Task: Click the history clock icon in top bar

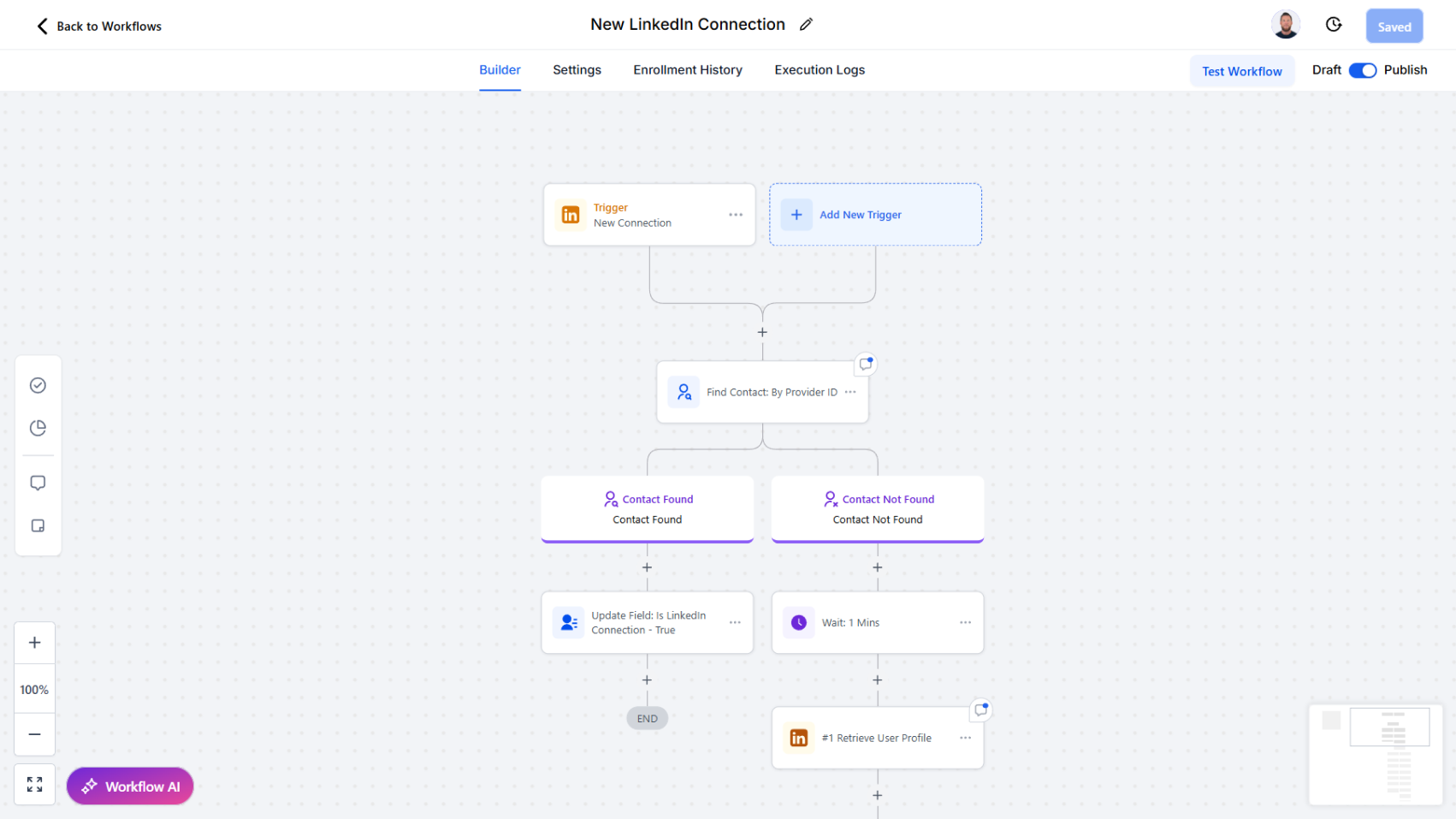Action: [1333, 25]
